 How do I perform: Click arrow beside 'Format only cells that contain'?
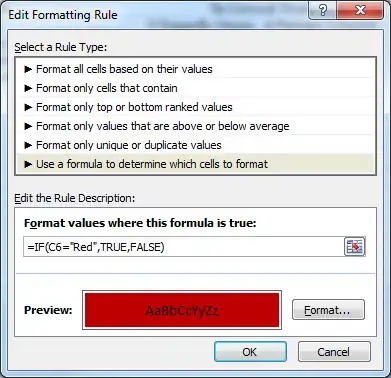(x=28, y=88)
